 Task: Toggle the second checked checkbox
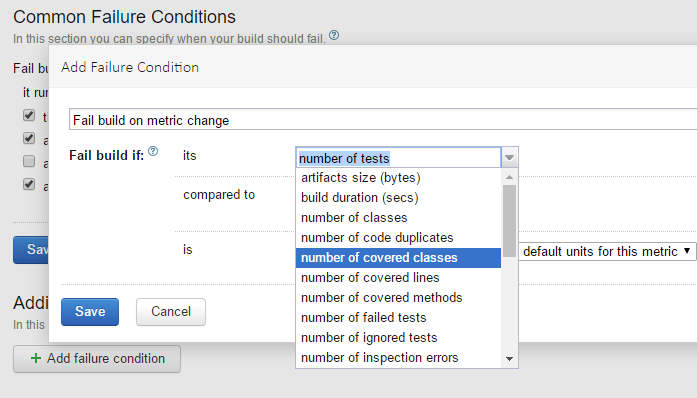pyautogui.click(x=29, y=138)
